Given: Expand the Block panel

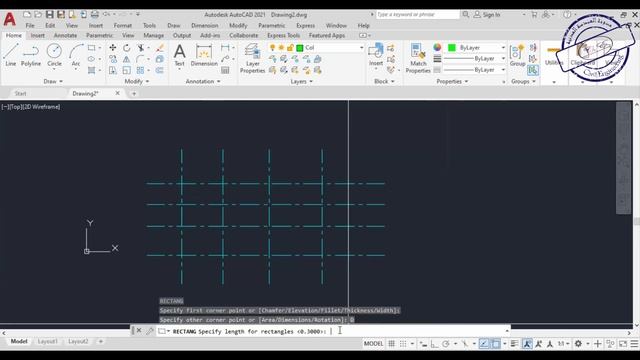Looking at the screenshot, I should 384,81.
